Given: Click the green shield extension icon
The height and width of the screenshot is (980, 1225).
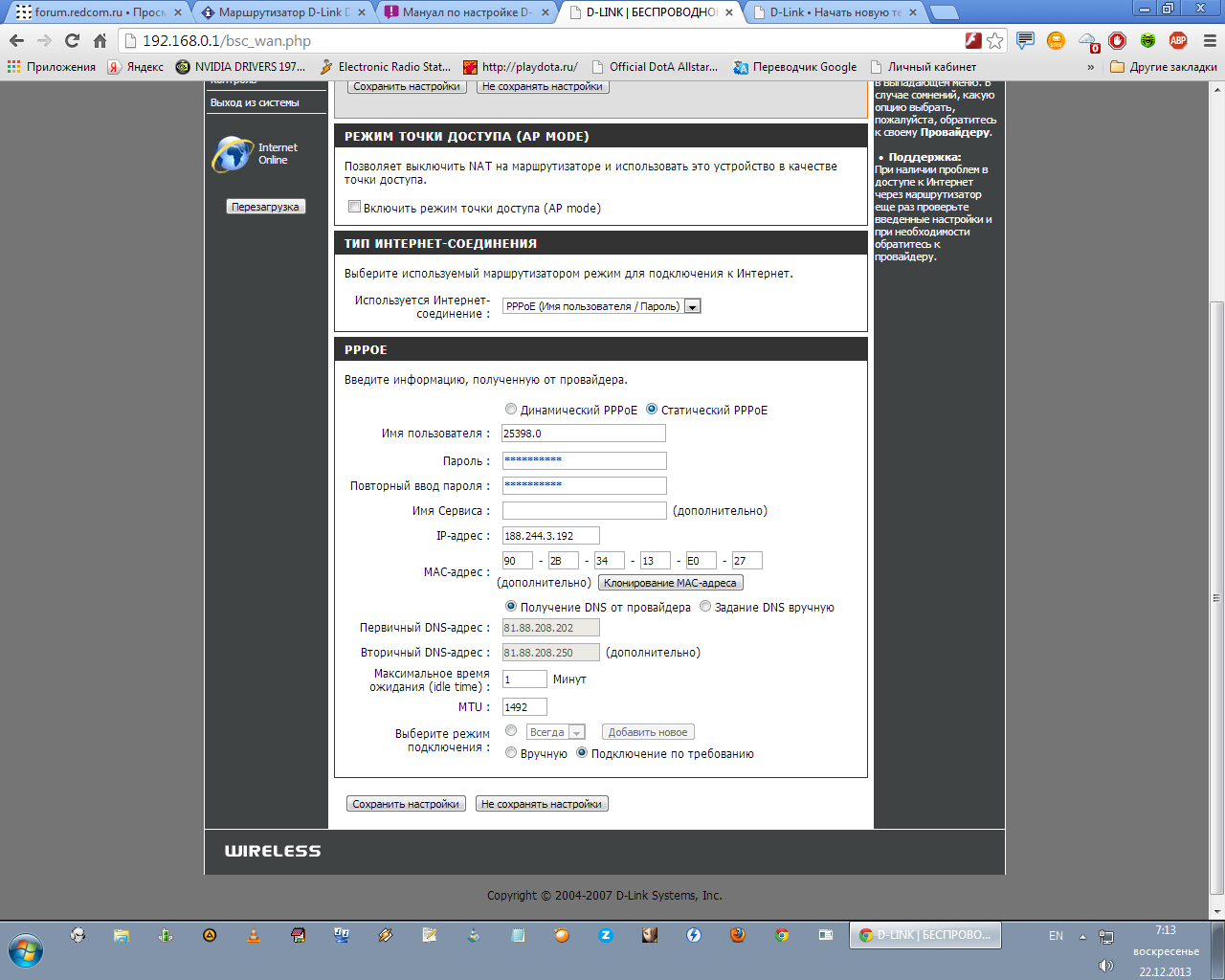Looking at the screenshot, I should pos(1147,40).
